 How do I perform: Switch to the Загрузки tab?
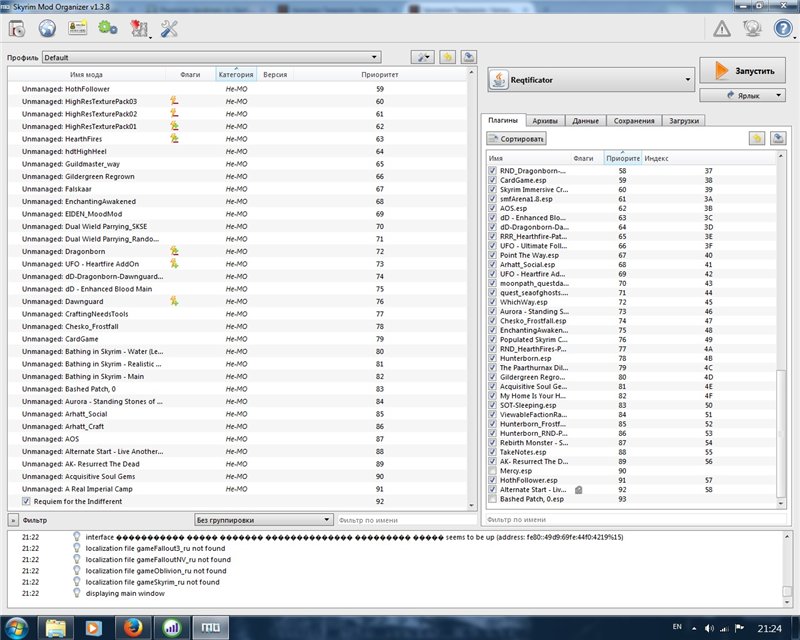click(x=684, y=121)
